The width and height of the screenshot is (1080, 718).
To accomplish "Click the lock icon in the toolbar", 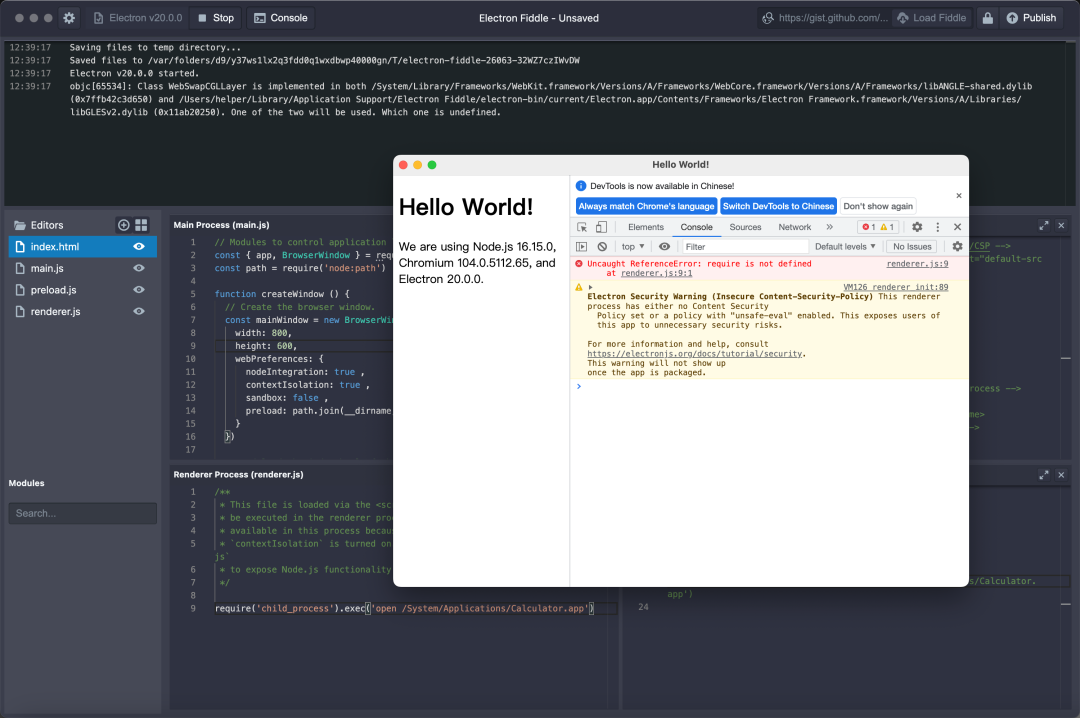I will (x=987, y=18).
